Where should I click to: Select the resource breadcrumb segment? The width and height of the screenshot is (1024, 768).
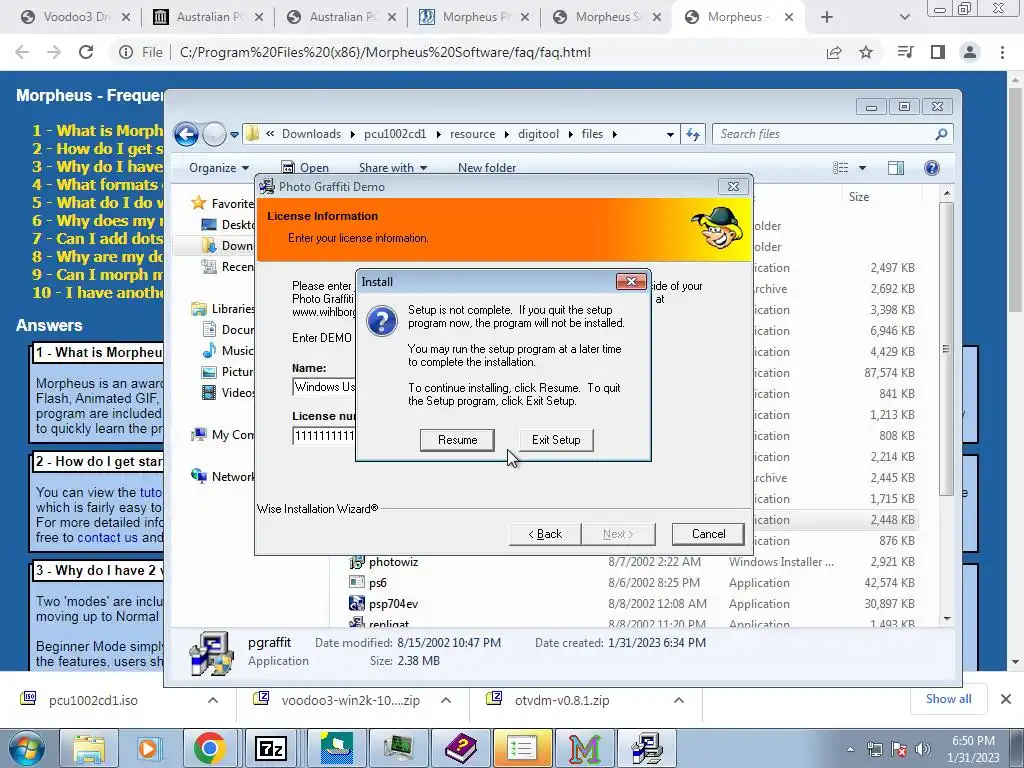click(472, 134)
